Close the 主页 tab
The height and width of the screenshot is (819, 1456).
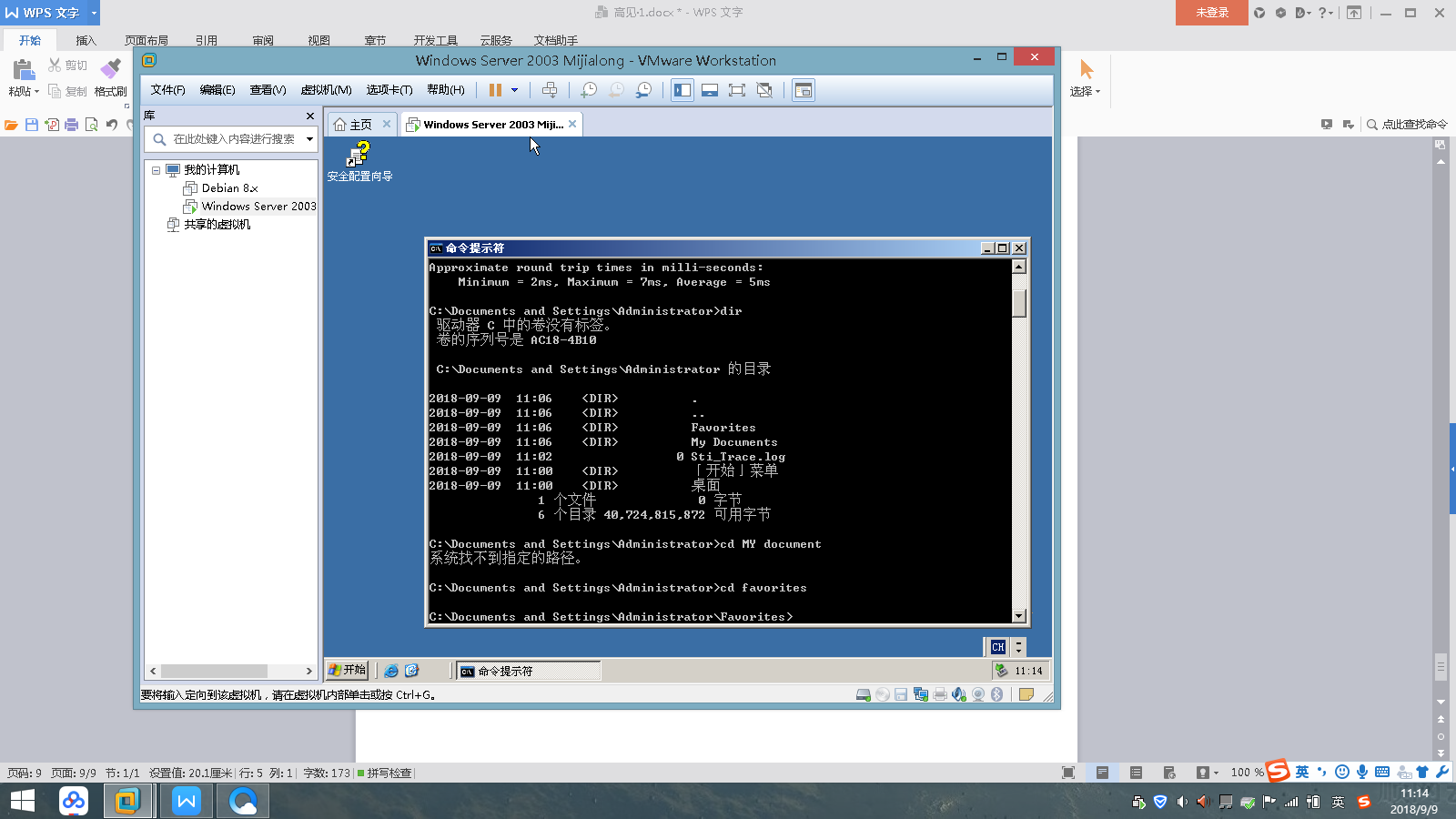coord(387,124)
